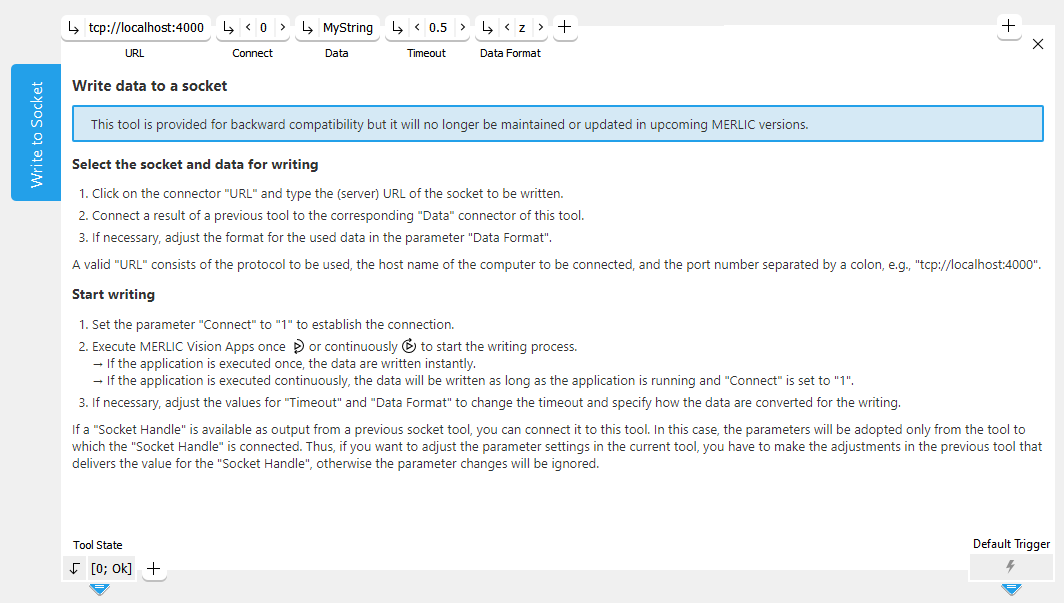Click the URL field tcp://localhost:4000
The height and width of the screenshot is (603, 1064).
(x=146, y=28)
